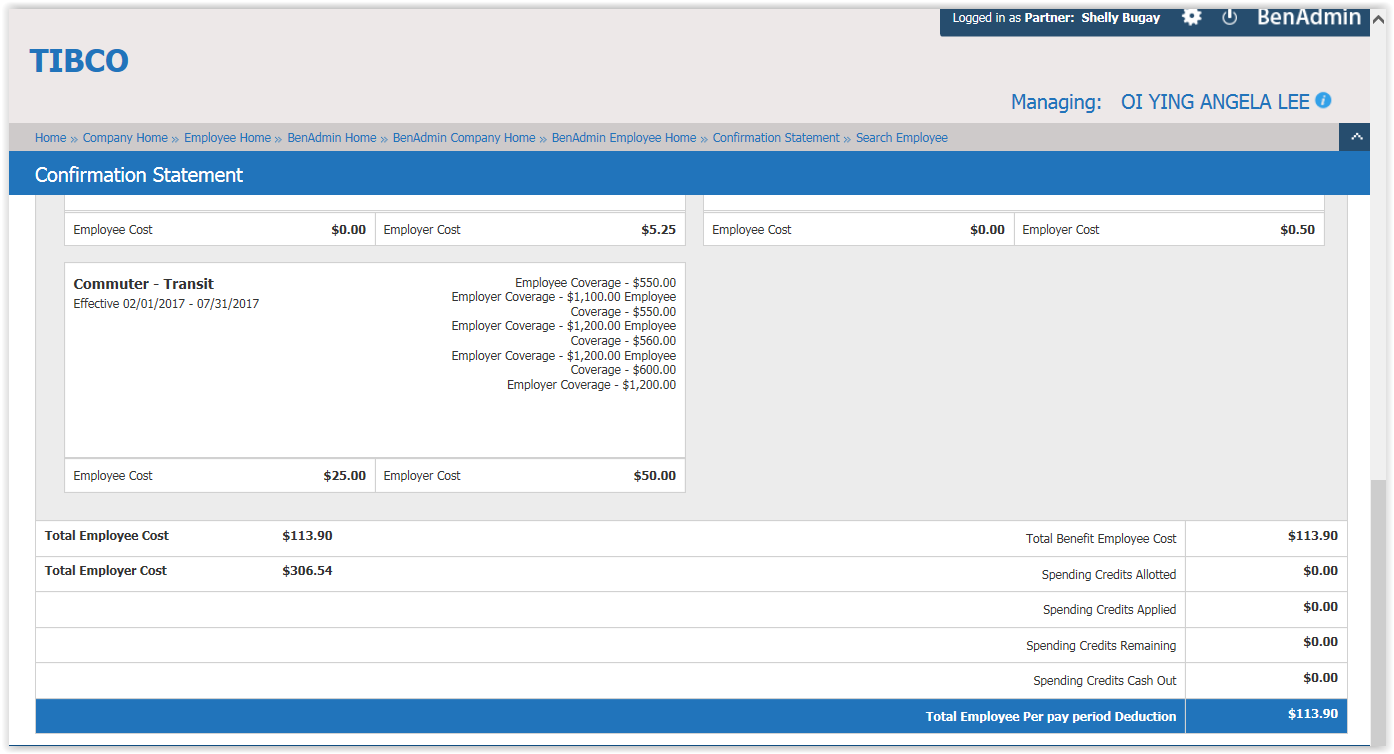Open BenAdmin Company Home from breadcrumbs

pyautogui.click(x=463, y=137)
